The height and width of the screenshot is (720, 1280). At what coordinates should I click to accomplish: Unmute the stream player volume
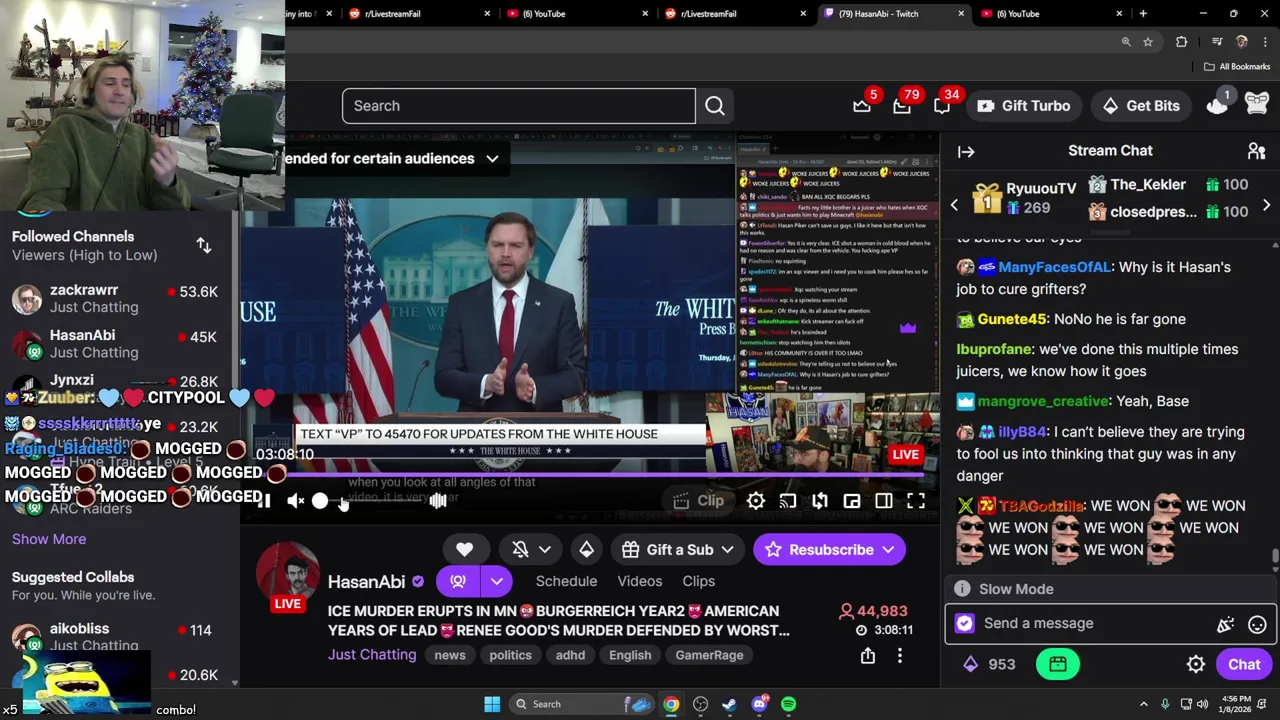[x=296, y=501]
